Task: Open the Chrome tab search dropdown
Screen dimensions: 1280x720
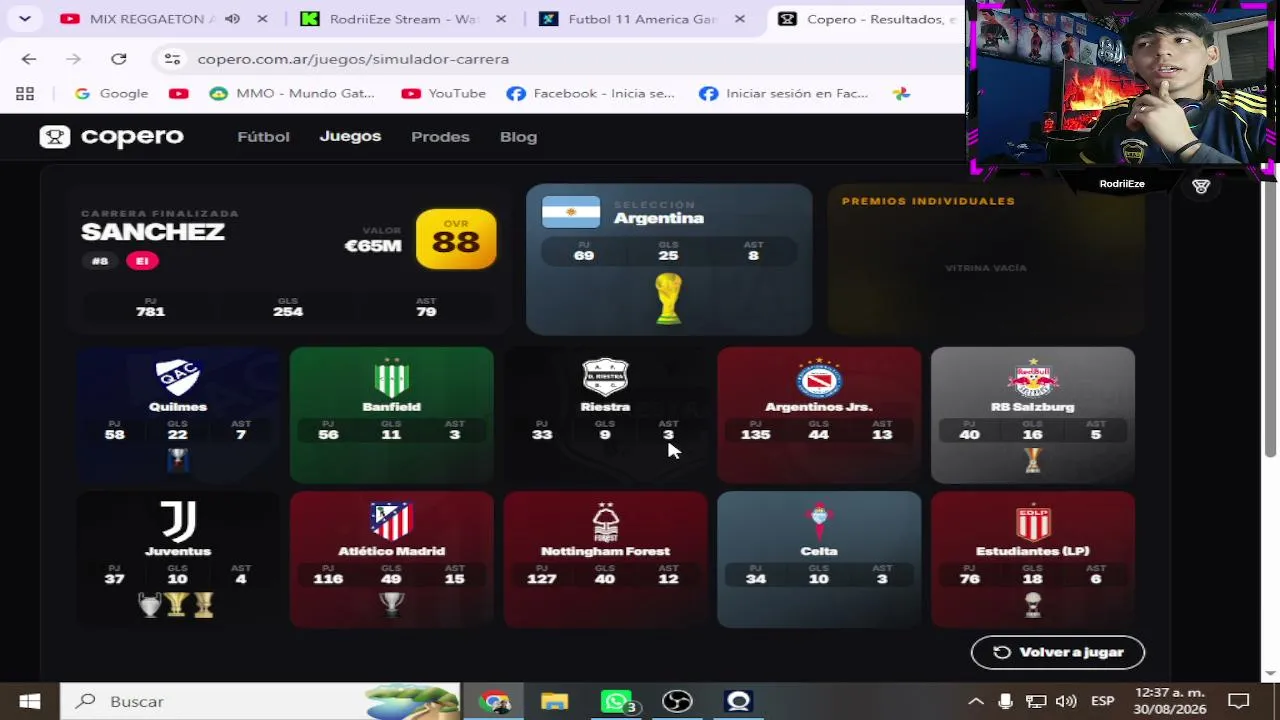Action: [x=24, y=19]
